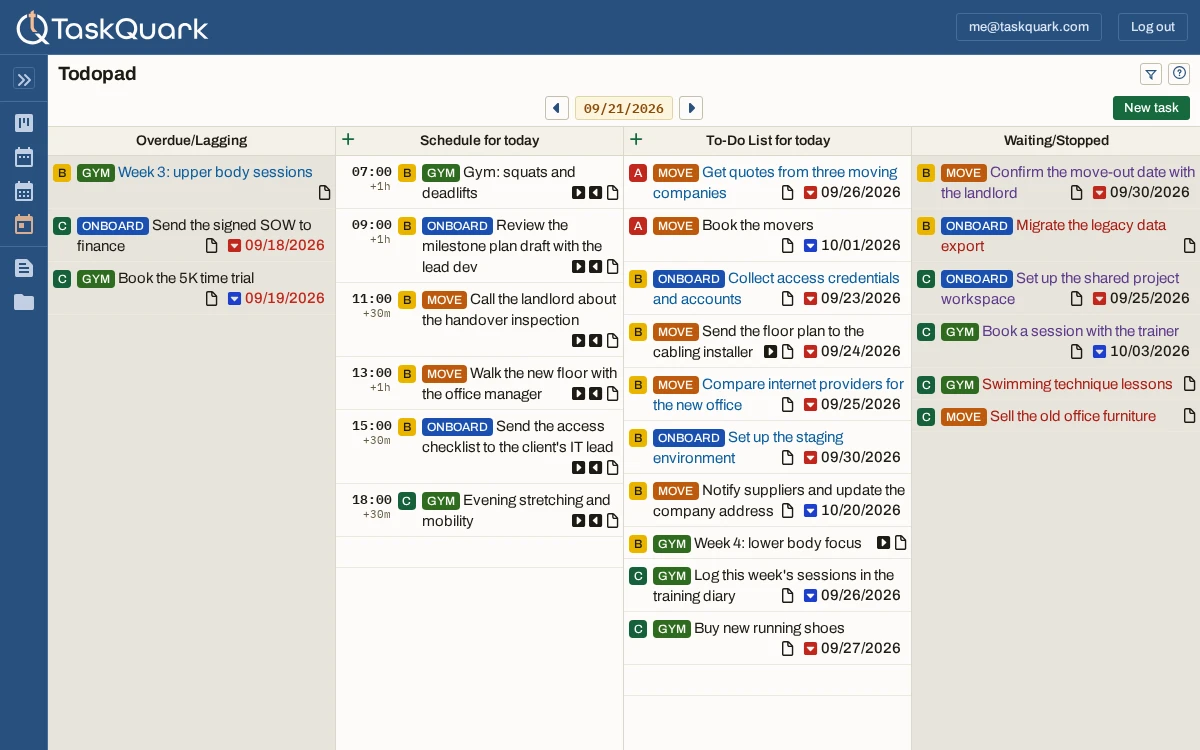1200x750 pixels.
Task: Click the play icon on 'Send the floor plan' task
Action: (770, 352)
